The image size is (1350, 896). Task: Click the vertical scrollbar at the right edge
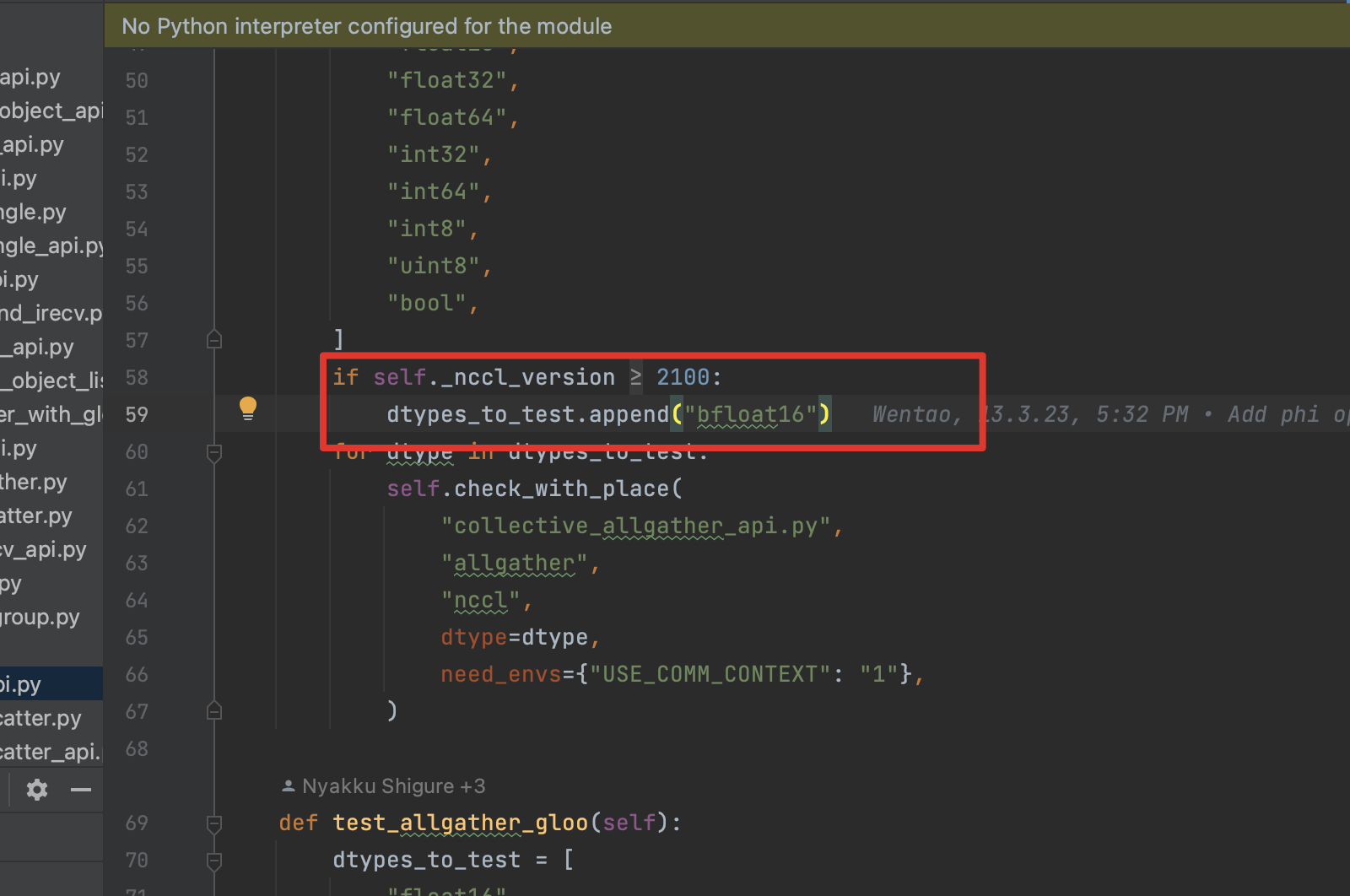1347,422
